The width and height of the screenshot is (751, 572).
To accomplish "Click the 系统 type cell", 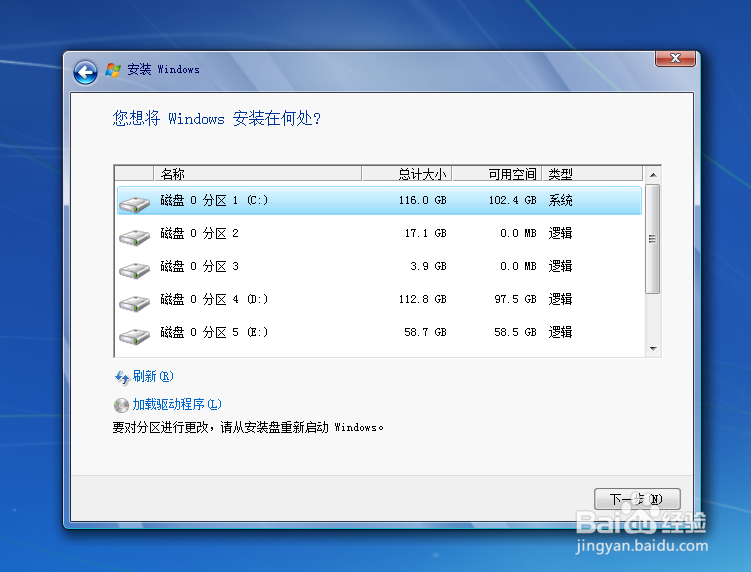I will click(560, 200).
